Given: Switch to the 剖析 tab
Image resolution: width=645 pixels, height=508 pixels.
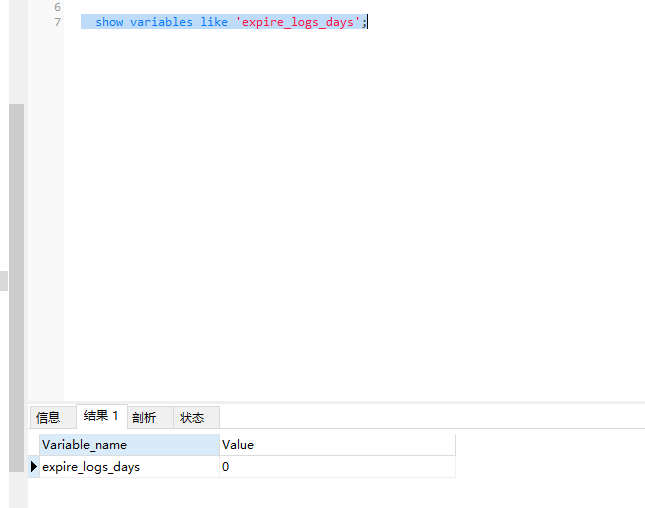Looking at the screenshot, I should click(150, 418).
